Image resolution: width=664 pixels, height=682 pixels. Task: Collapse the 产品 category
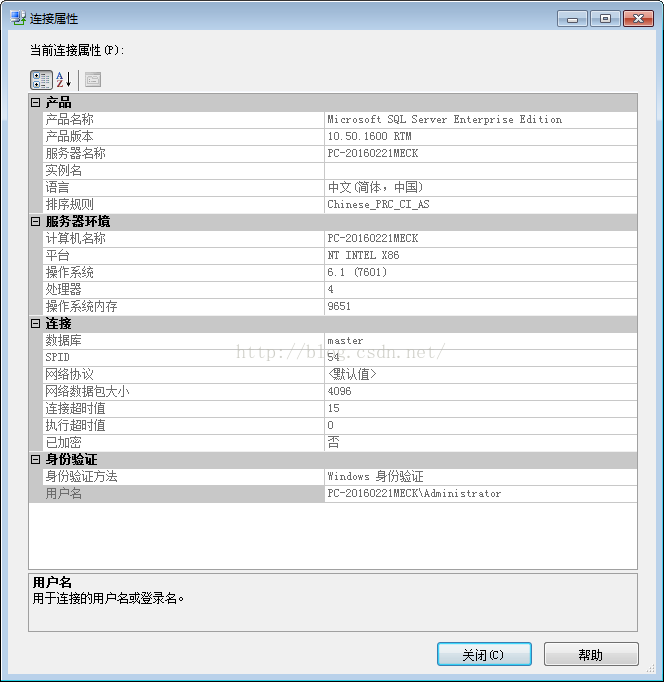tap(36, 103)
